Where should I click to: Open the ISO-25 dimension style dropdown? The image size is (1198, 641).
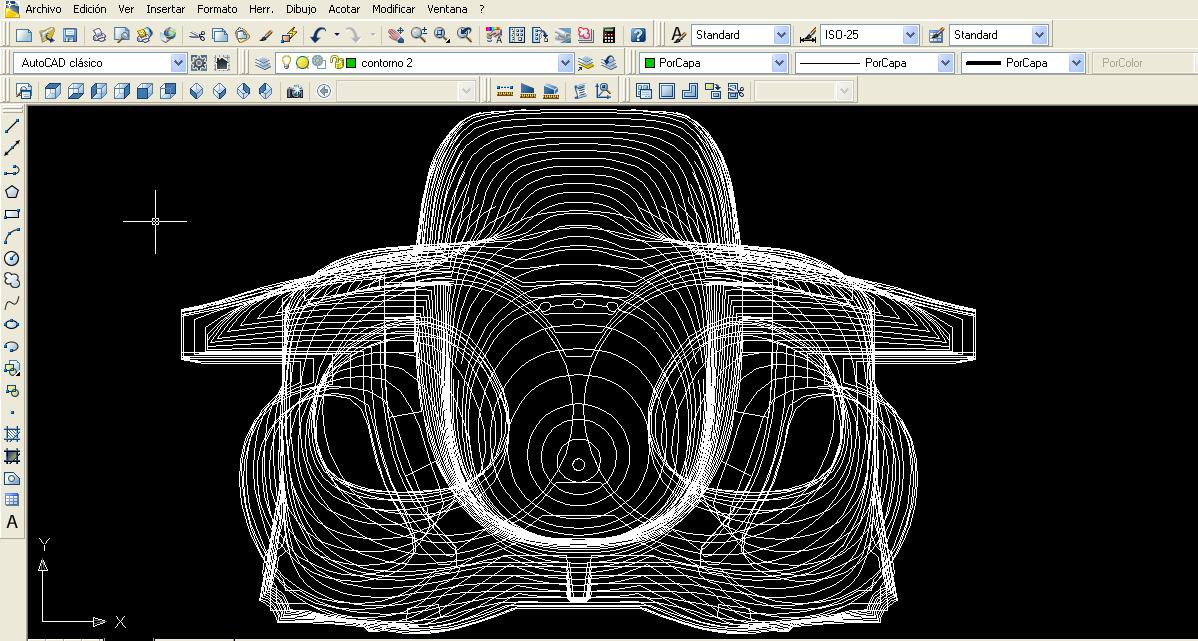[x=910, y=35]
